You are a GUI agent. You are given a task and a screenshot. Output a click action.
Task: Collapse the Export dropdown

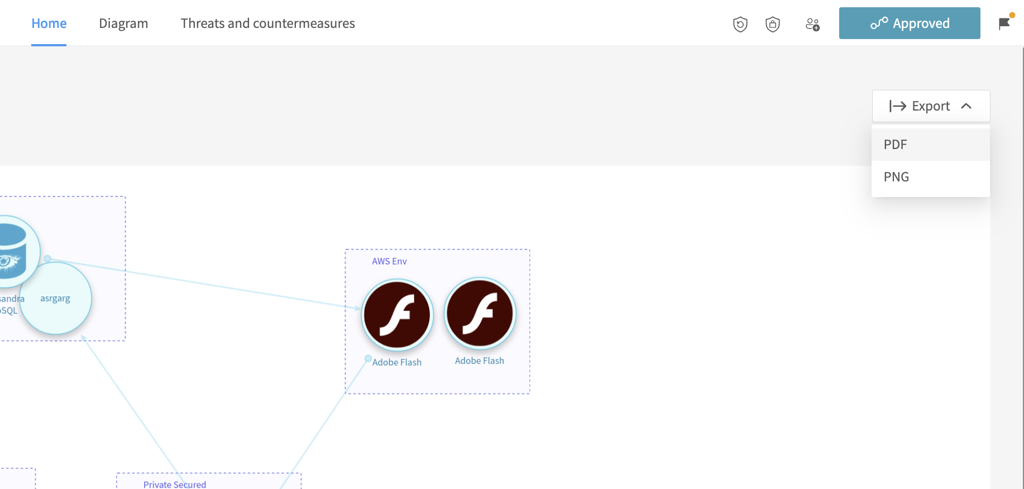931,106
